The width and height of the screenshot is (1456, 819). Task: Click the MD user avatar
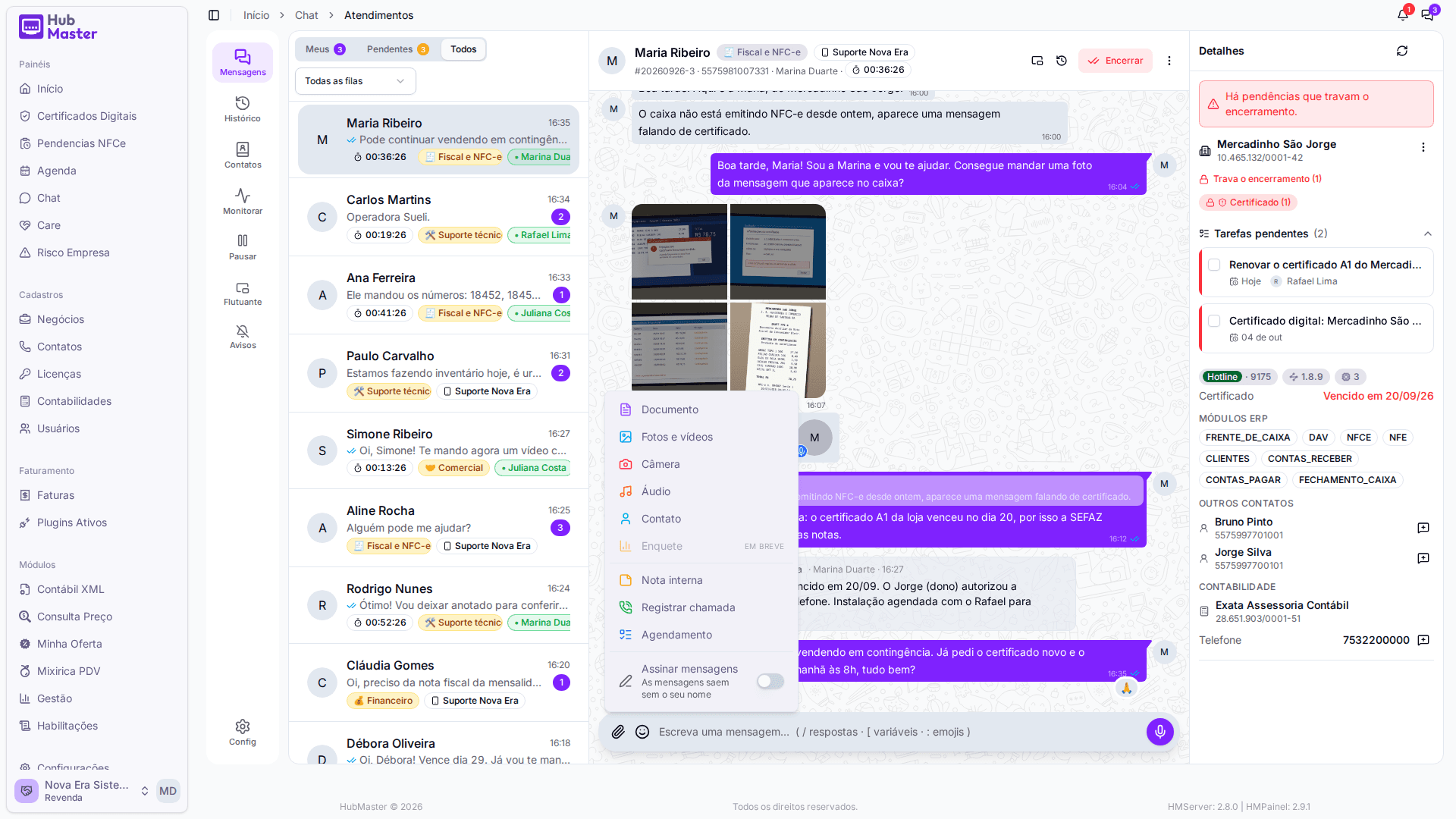click(168, 791)
